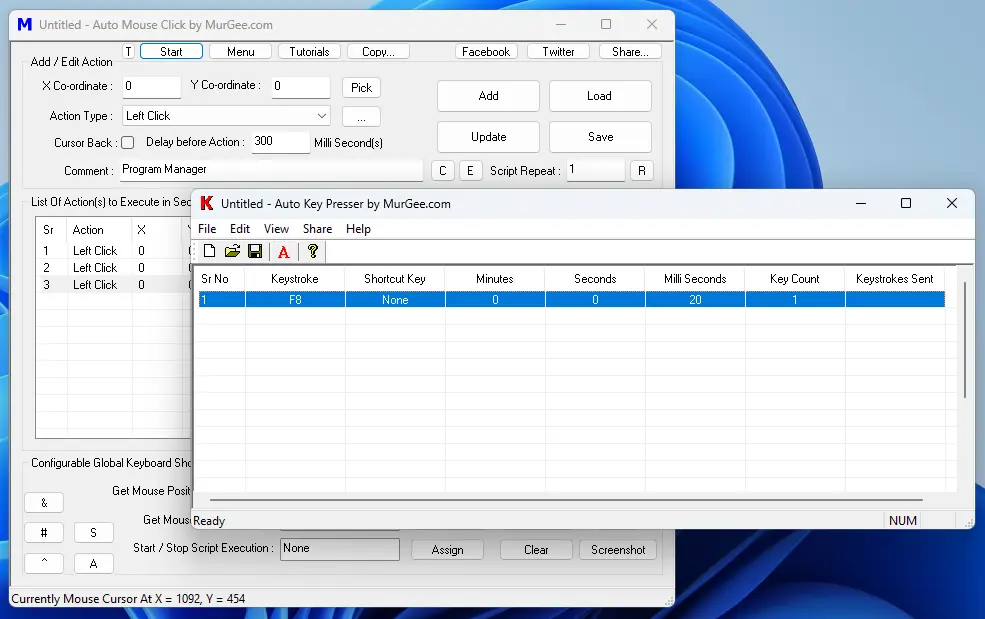Viewport: 985px width, 619px height.
Task: Select action row 2 Left Click
Action: (x=114, y=268)
